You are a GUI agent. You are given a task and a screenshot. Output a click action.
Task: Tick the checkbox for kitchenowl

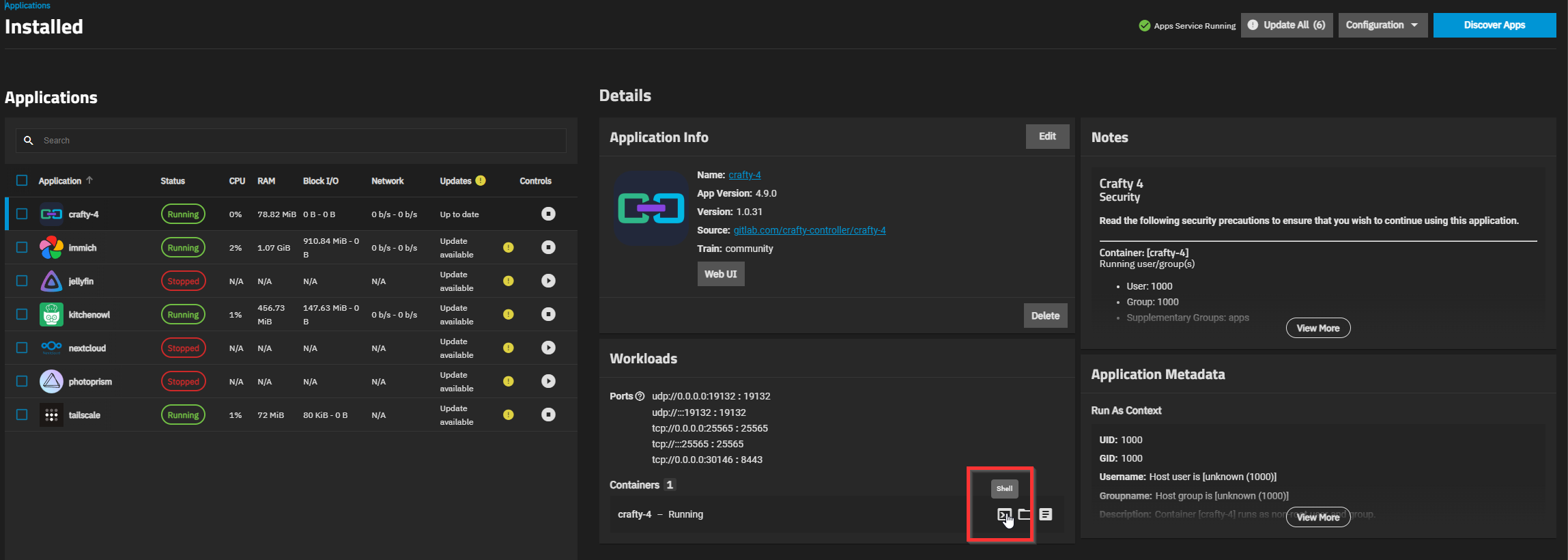[22, 314]
